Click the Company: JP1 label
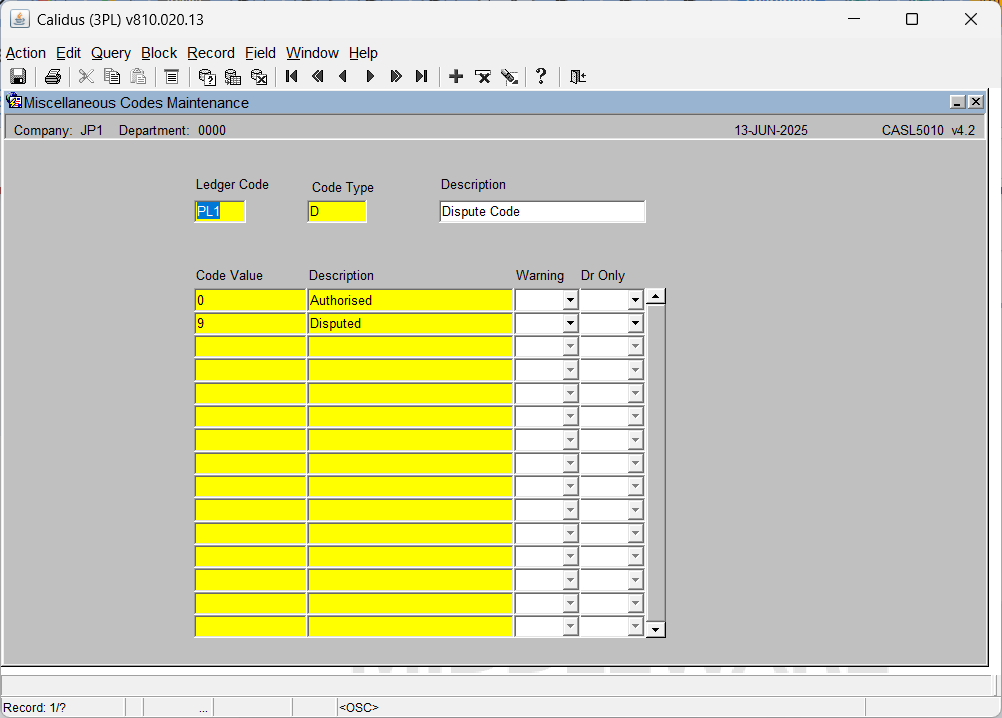 pyautogui.click(x=58, y=130)
